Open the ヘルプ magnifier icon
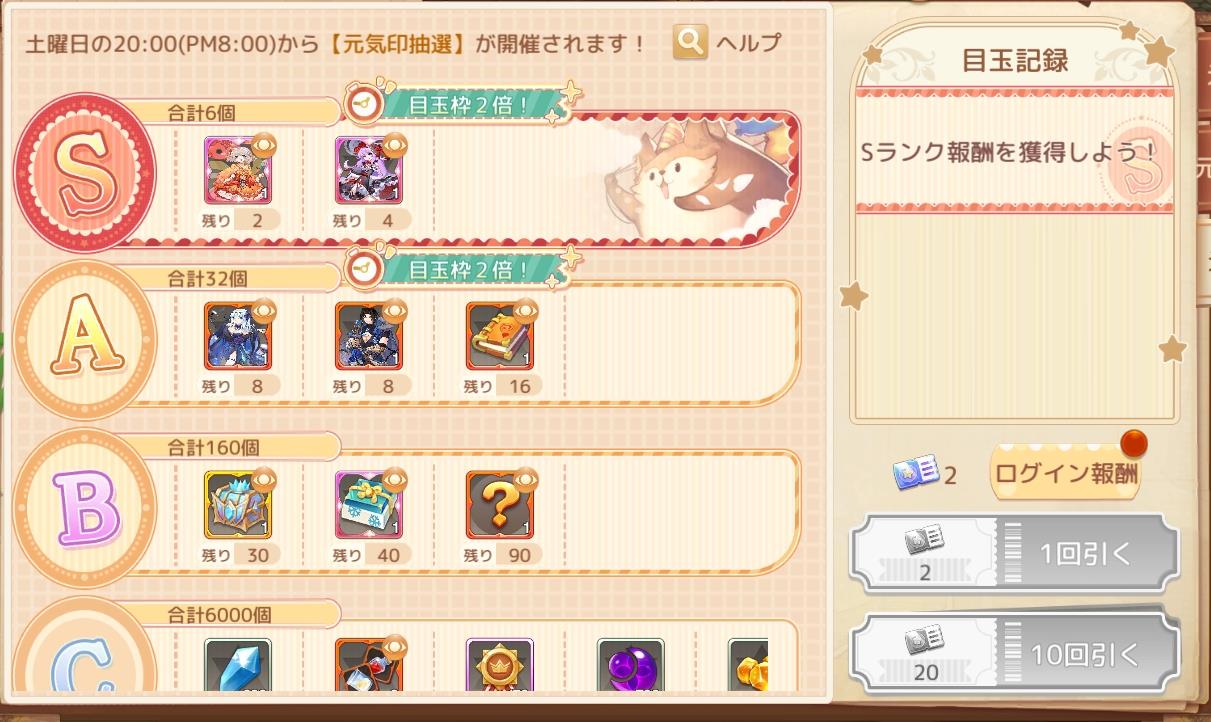Screen dimensions: 1211x722 (690, 42)
